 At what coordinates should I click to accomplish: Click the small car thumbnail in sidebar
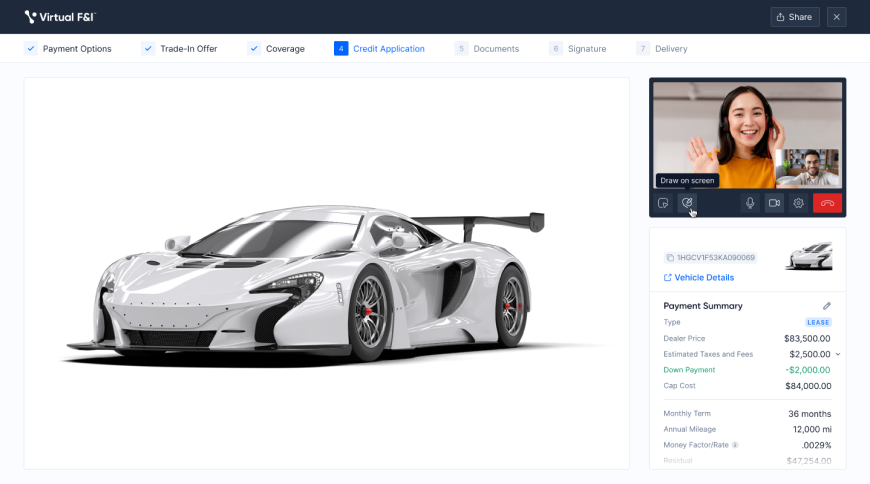coord(808,257)
